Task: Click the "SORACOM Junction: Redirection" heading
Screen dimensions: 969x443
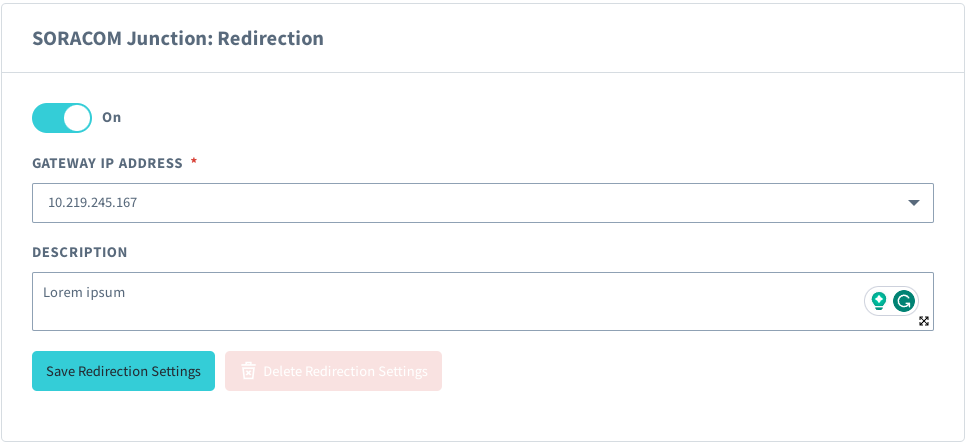Action: point(178,39)
